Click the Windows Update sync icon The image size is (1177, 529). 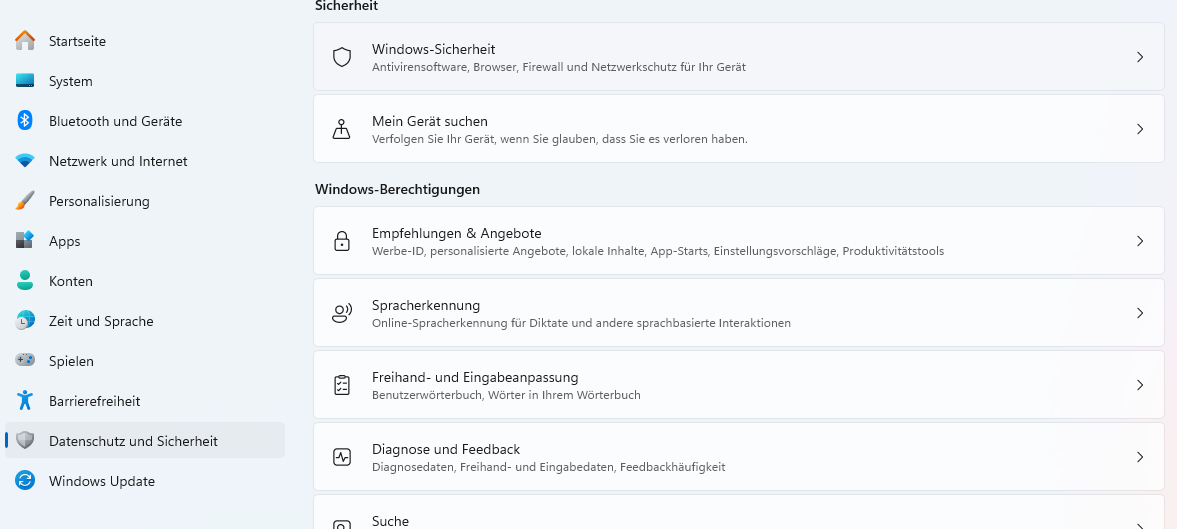(25, 481)
